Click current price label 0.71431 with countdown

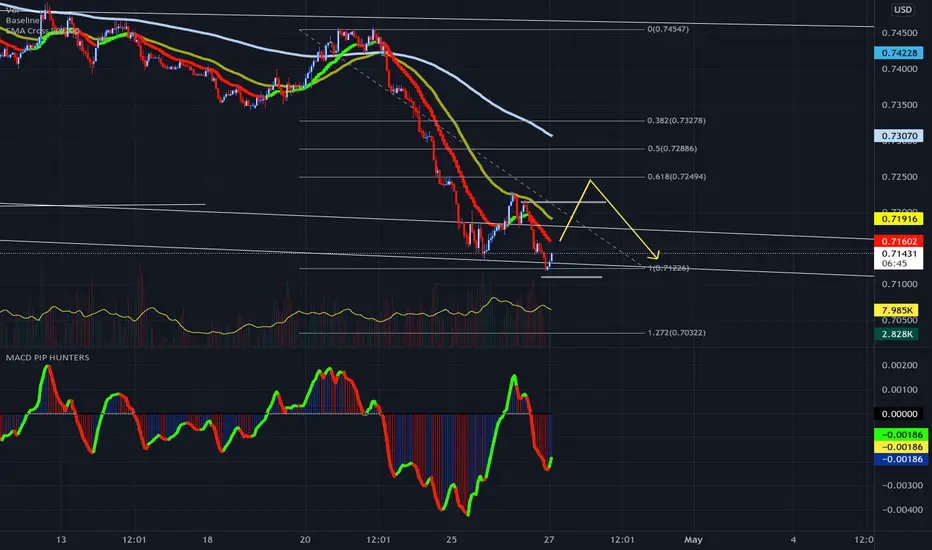tap(899, 258)
